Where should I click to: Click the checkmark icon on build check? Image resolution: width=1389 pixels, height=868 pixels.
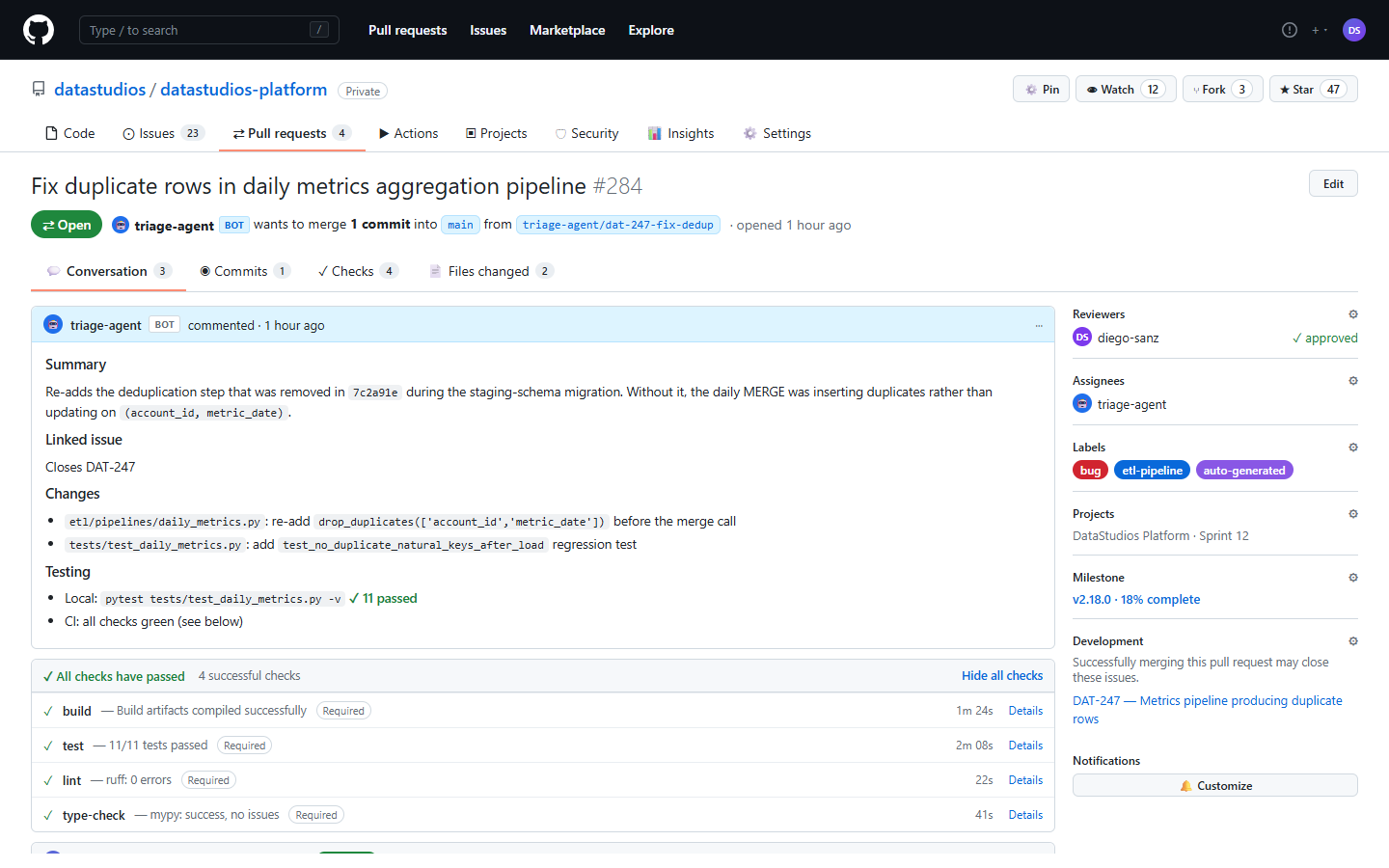48,711
